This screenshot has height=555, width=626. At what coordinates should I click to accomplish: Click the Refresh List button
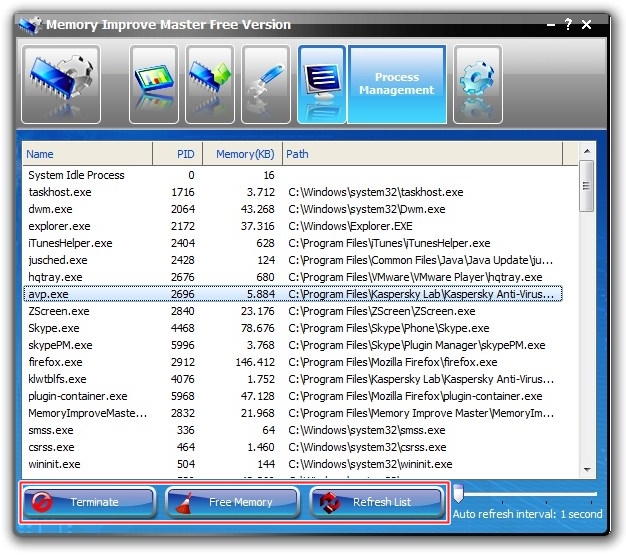(377, 502)
